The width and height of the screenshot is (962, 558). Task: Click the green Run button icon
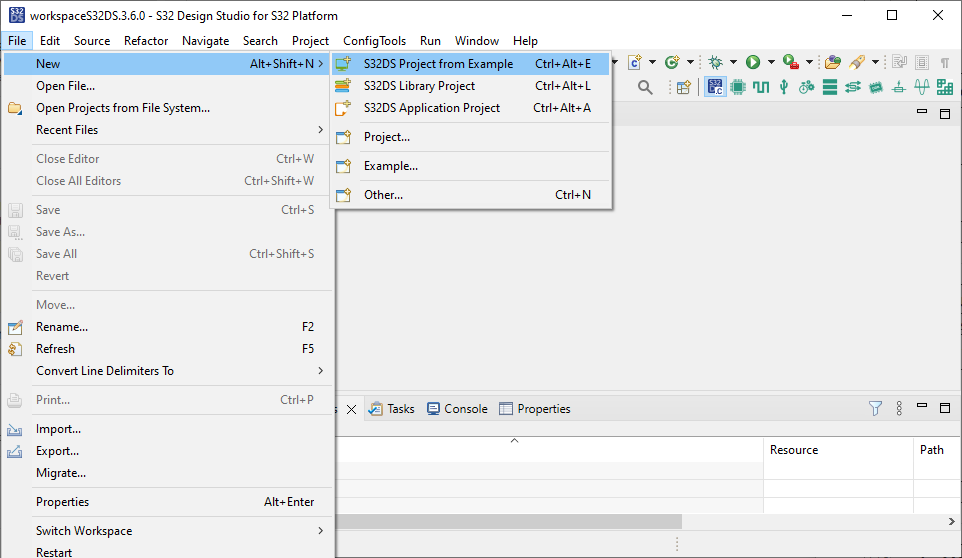[x=752, y=62]
